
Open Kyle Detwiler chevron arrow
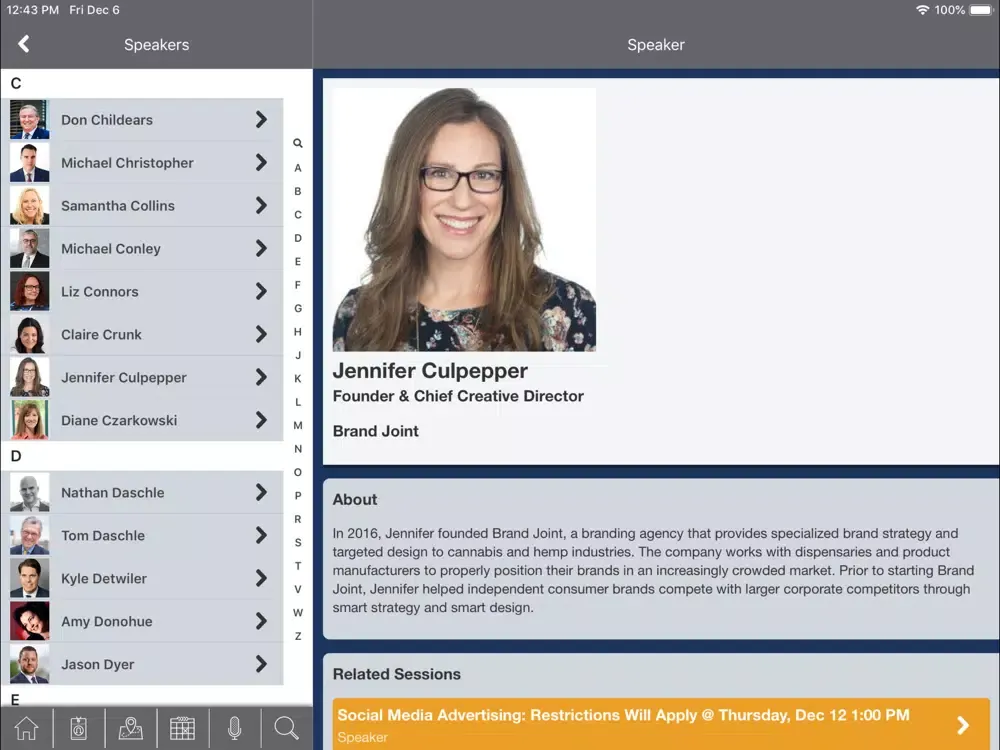click(261, 578)
